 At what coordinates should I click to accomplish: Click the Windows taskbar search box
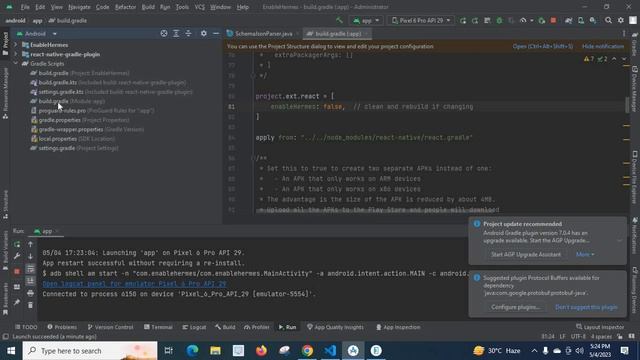[90, 351]
